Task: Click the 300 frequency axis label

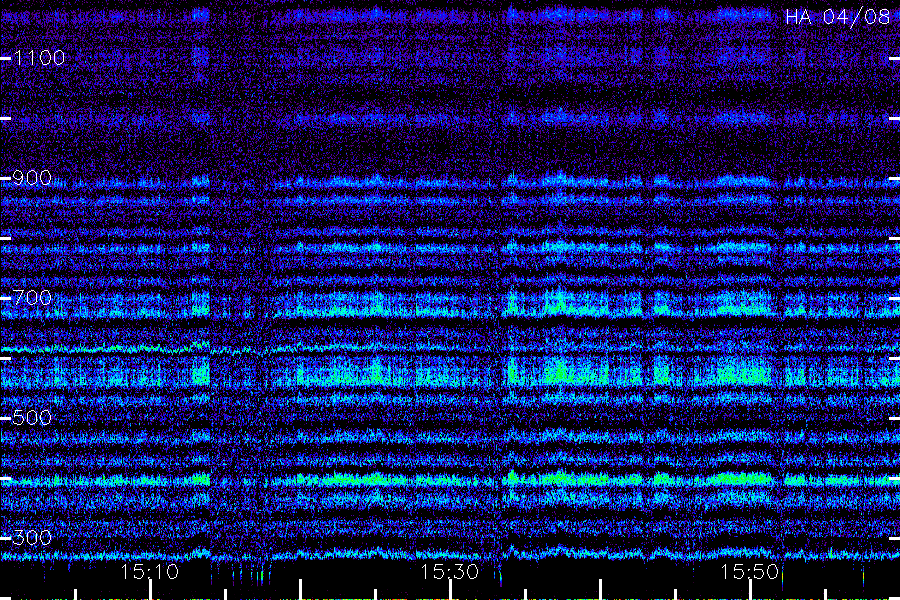Action: tap(32, 538)
